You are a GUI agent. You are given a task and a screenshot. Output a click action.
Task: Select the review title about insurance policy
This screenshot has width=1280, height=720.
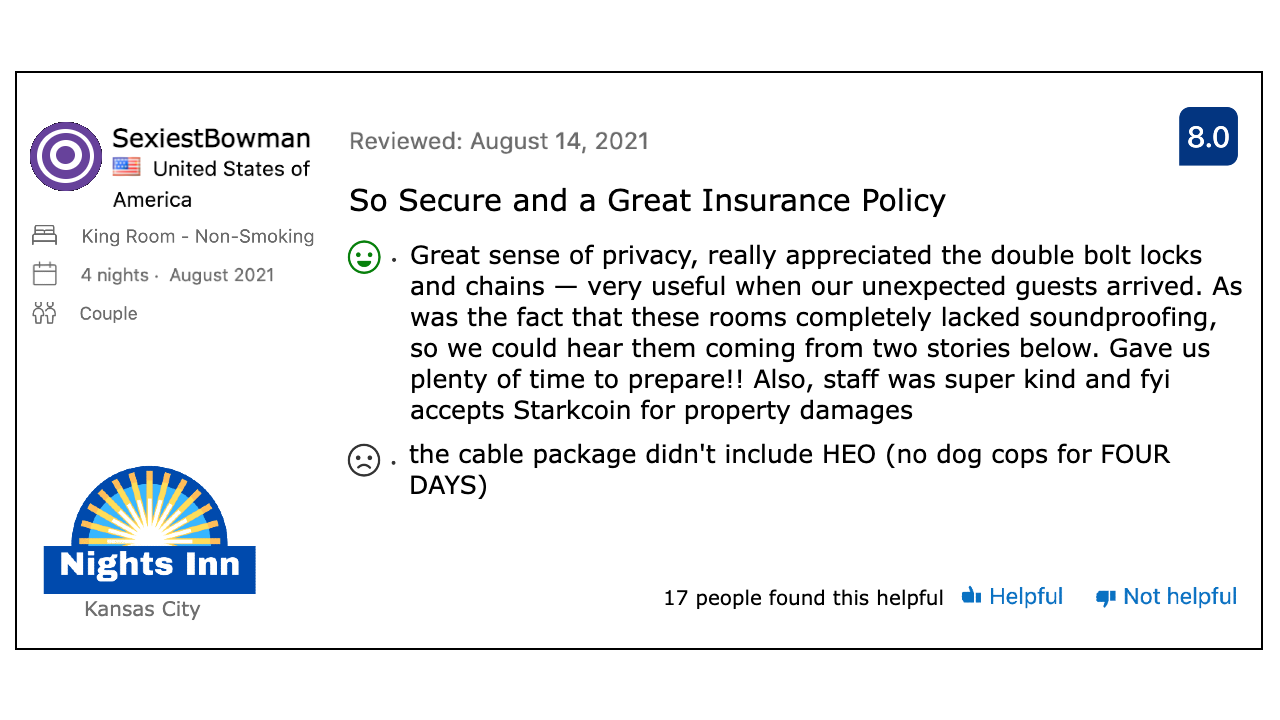click(x=646, y=200)
